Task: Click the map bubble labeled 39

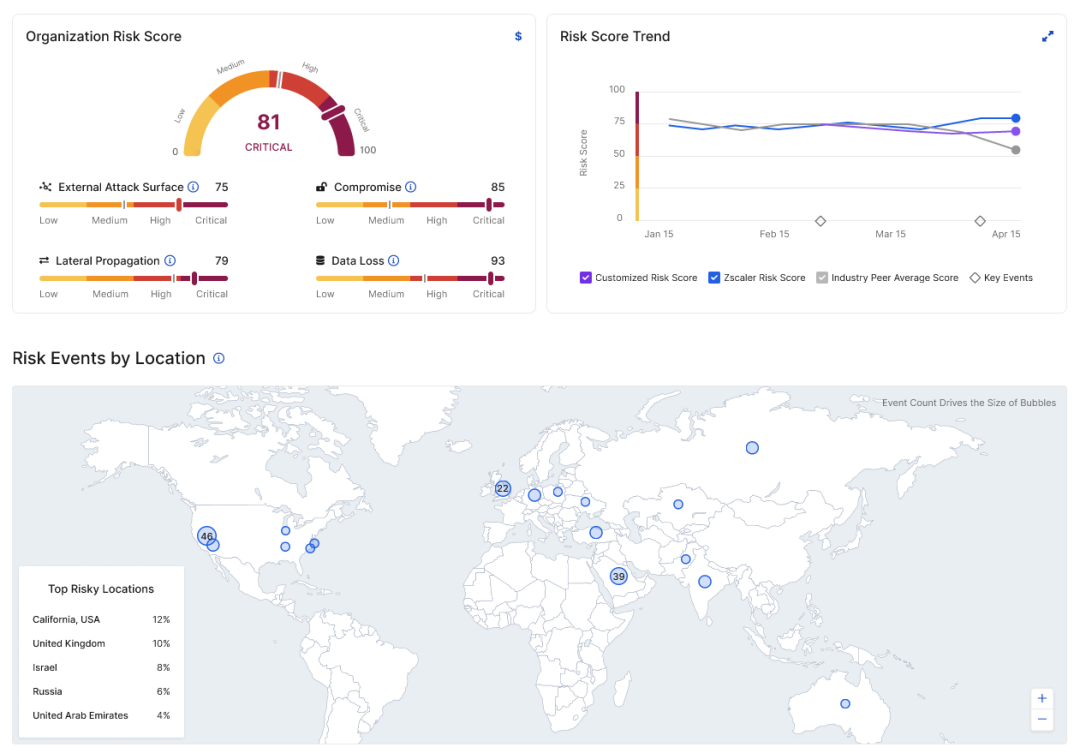Action: [619, 576]
